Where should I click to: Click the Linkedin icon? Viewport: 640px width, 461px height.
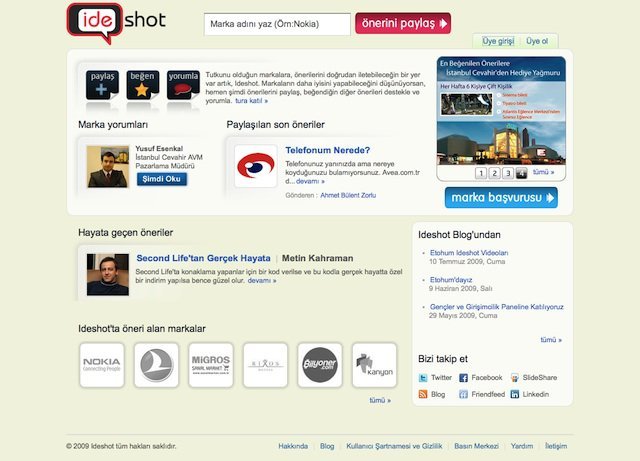pyautogui.click(x=515, y=394)
